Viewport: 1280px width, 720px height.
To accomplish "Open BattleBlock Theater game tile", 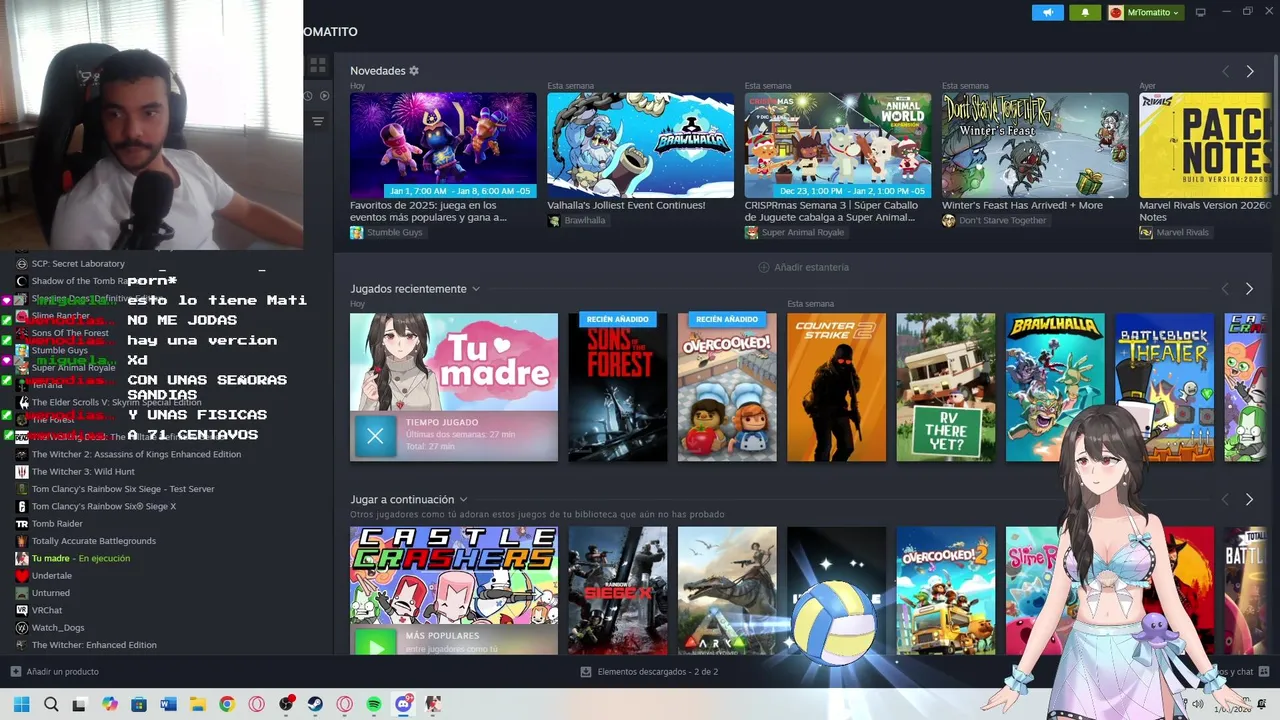I will [x=1164, y=387].
